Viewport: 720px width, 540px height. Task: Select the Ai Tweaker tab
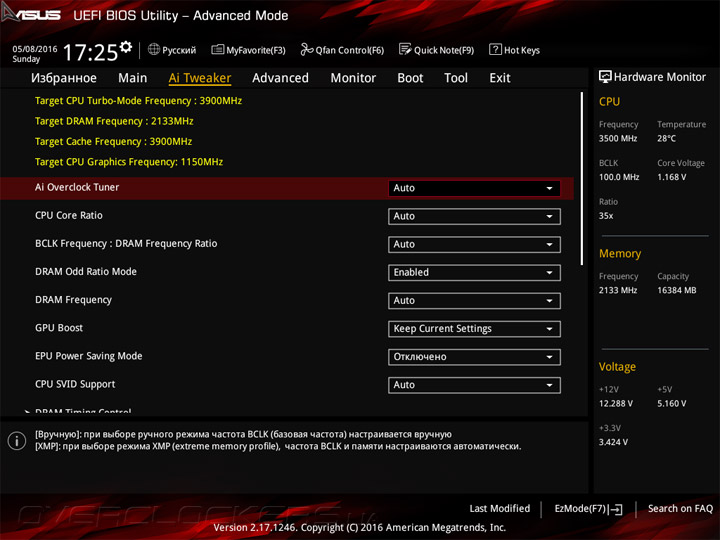click(x=200, y=78)
